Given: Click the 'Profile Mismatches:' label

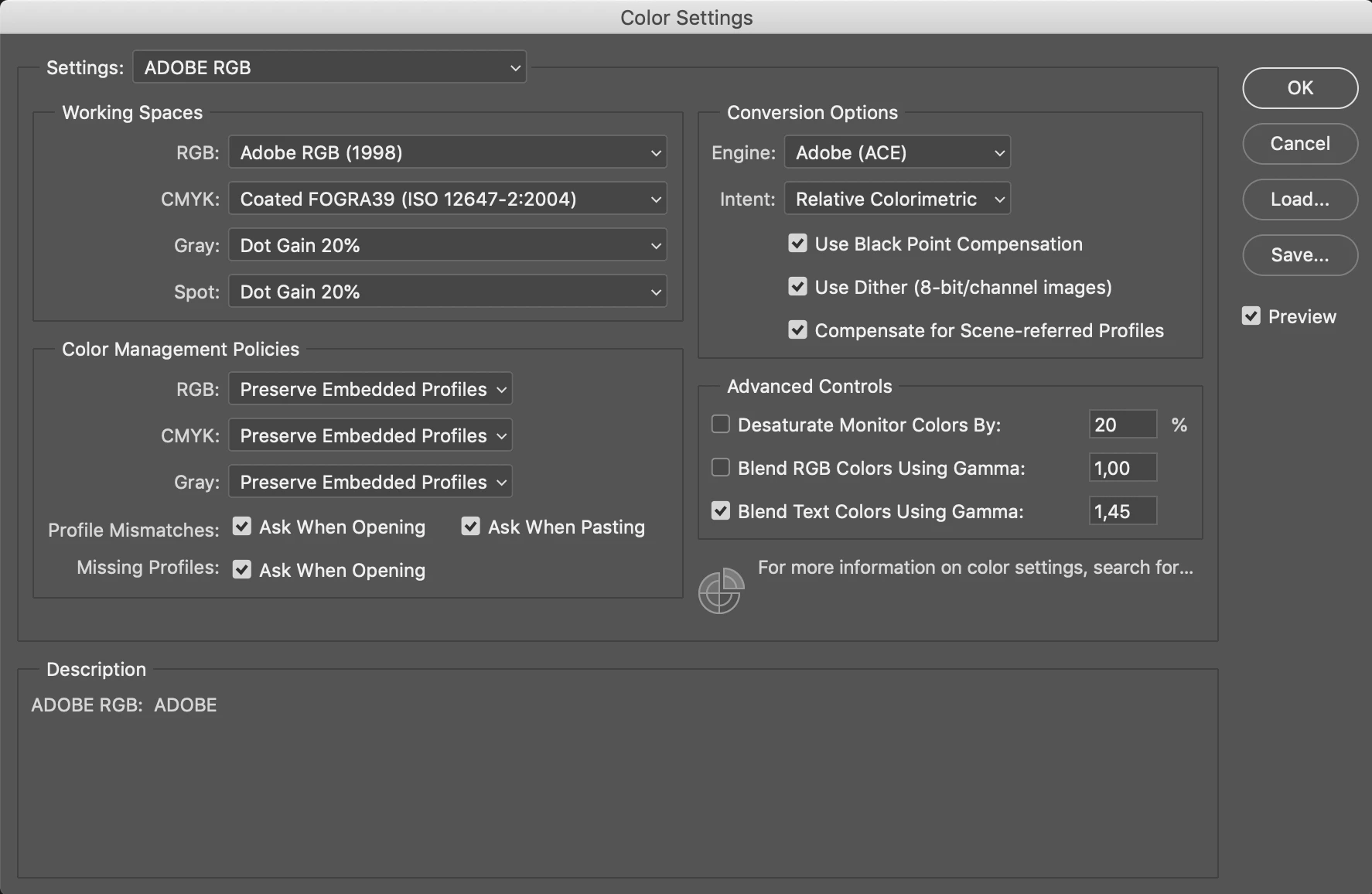Looking at the screenshot, I should (x=134, y=531).
